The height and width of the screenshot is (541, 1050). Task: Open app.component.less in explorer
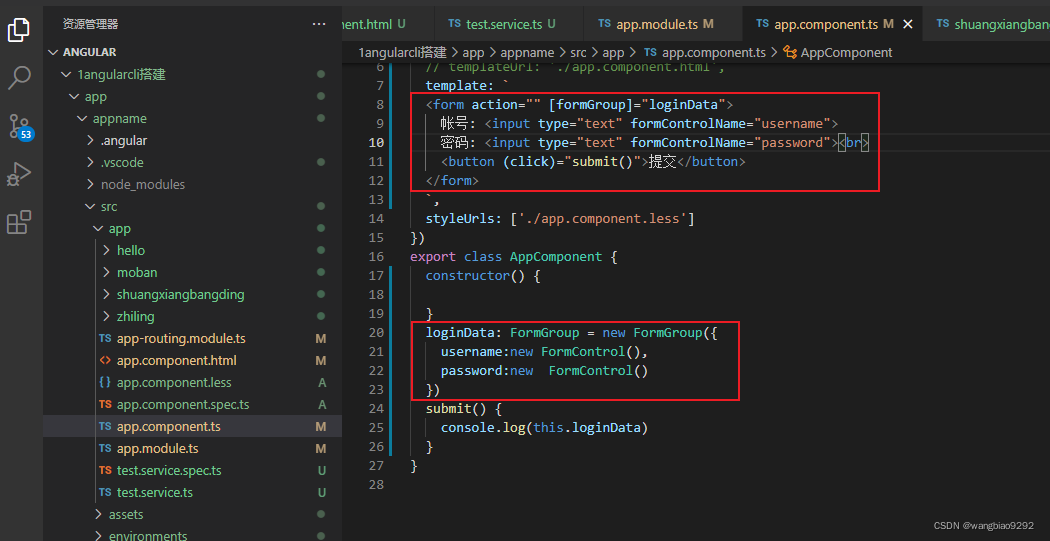click(173, 382)
